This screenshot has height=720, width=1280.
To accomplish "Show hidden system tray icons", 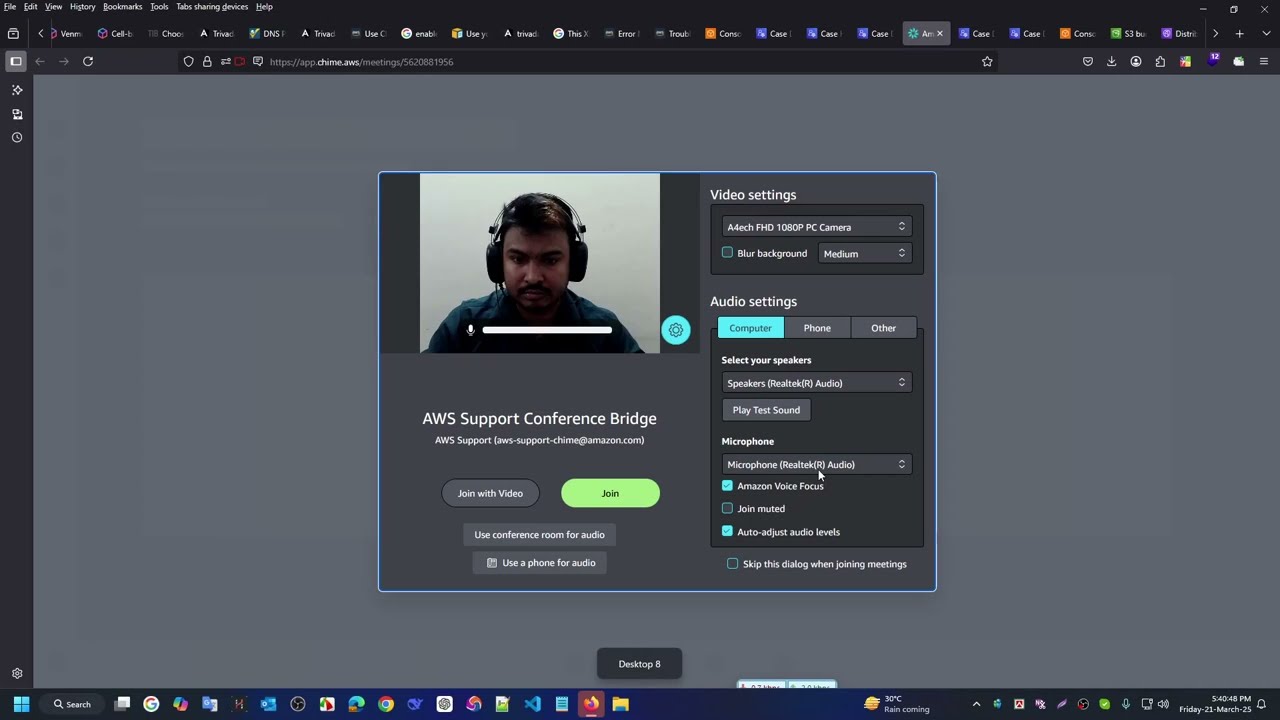I will click(976, 704).
